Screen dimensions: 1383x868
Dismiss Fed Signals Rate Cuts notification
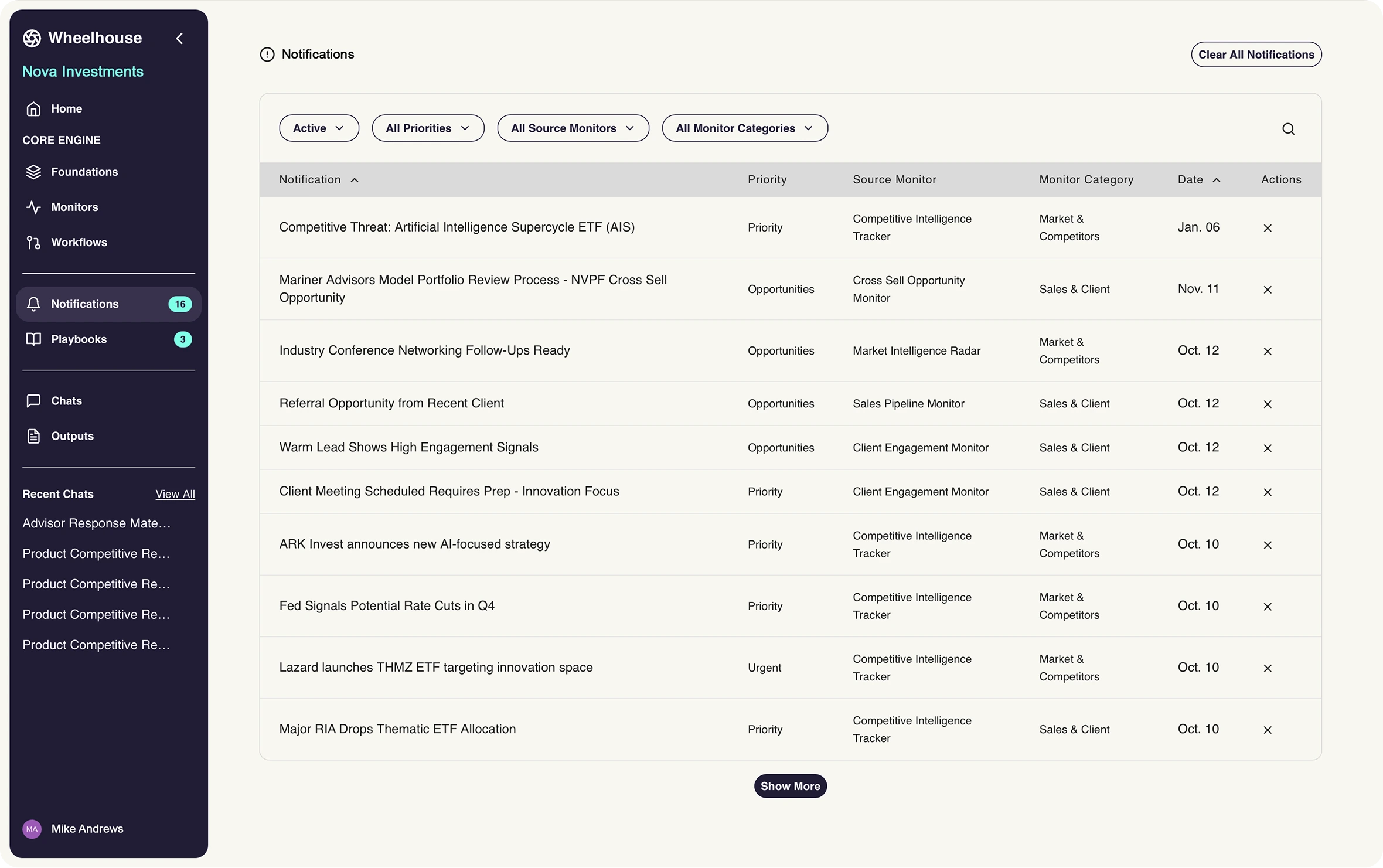1267,607
